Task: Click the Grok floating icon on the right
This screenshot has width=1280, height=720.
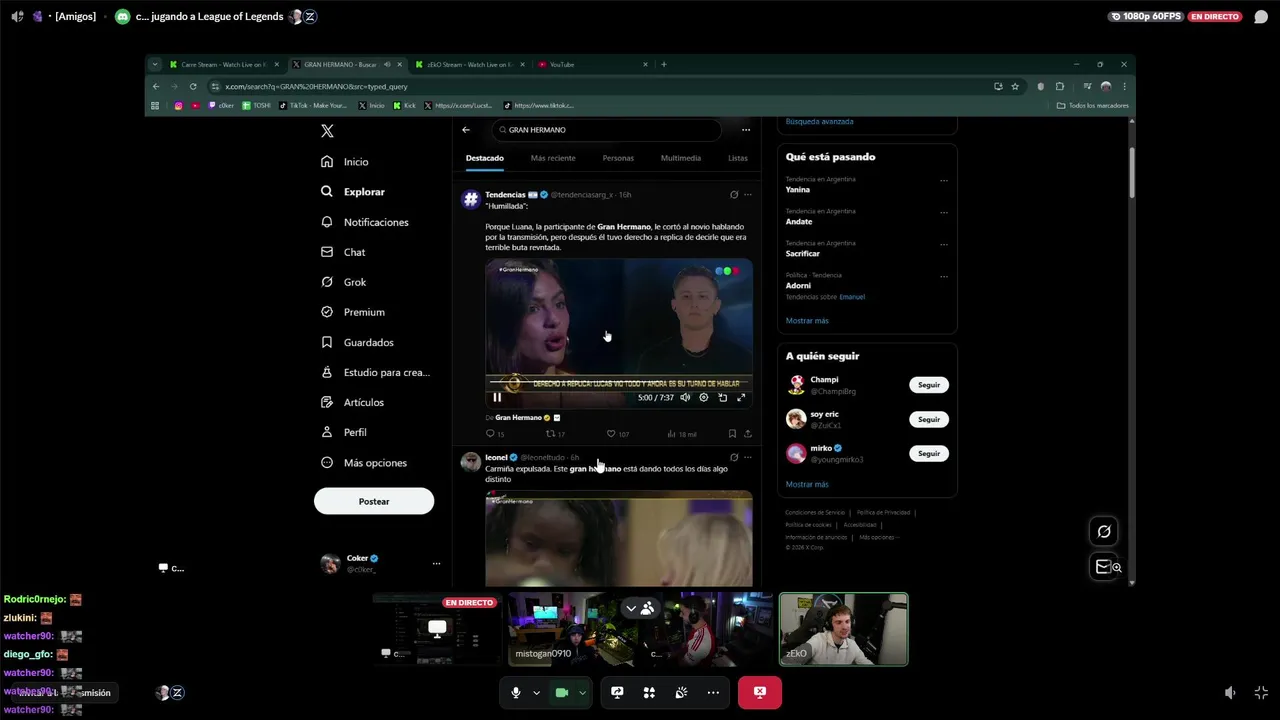Action: pyautogui.click(x=1104, y=532)
